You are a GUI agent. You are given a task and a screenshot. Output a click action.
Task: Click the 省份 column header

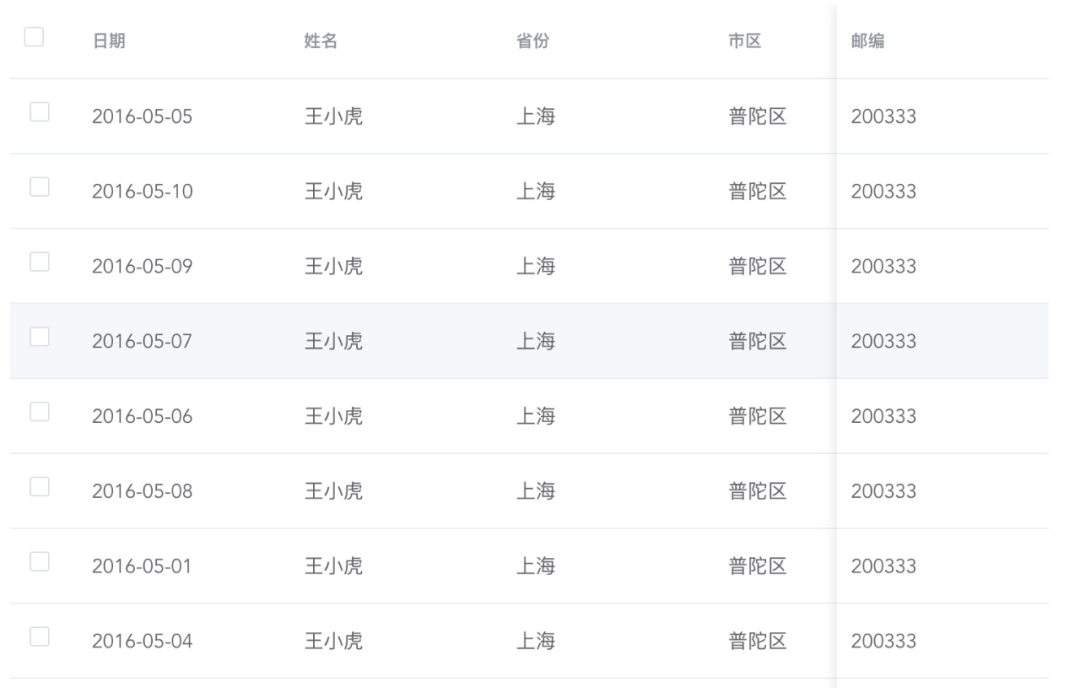pos(531,41)
